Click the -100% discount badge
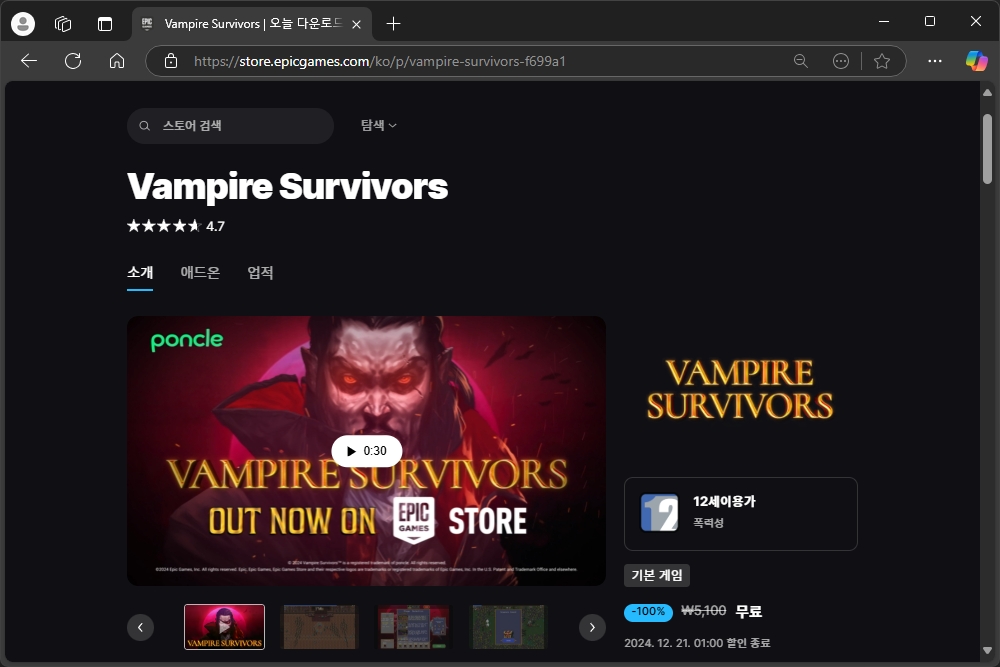The width and height of the screenshot is (1000, 667). point(648,612)
